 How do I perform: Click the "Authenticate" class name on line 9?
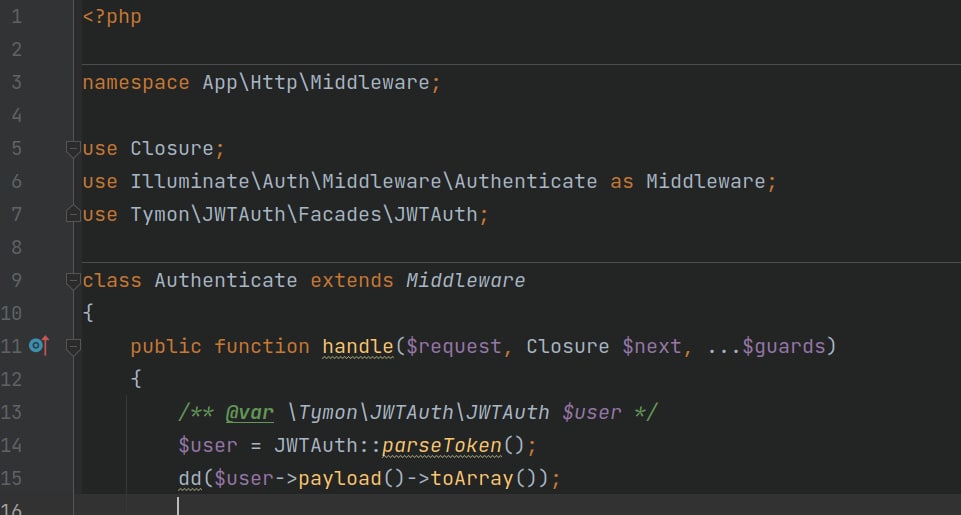pyautogui.click(x=226, y=281)
